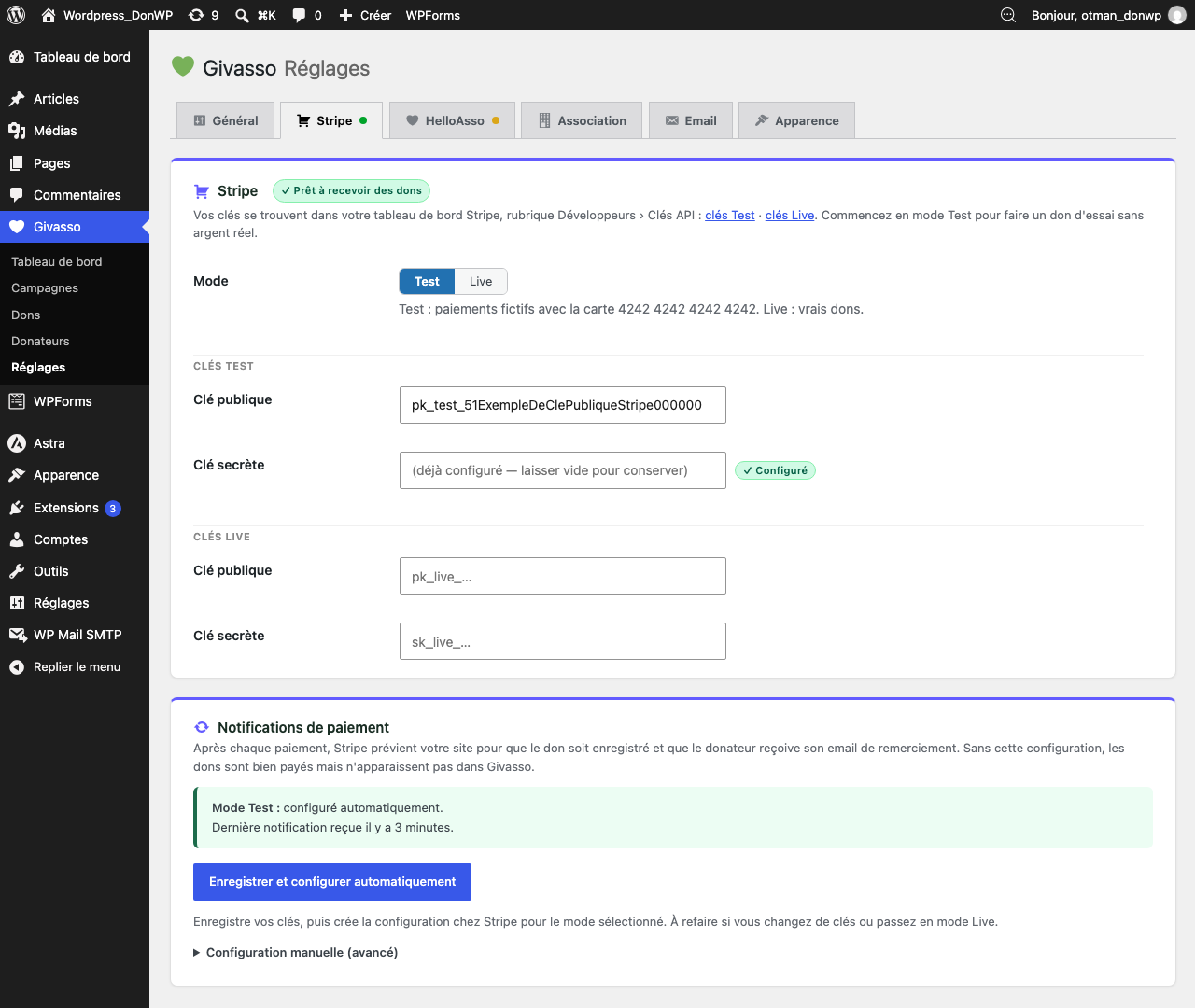Image resolution: width=1195 pixels, height=1008 pixels.
Task: Open the Apparence settings tab
Action: (796, 120)
